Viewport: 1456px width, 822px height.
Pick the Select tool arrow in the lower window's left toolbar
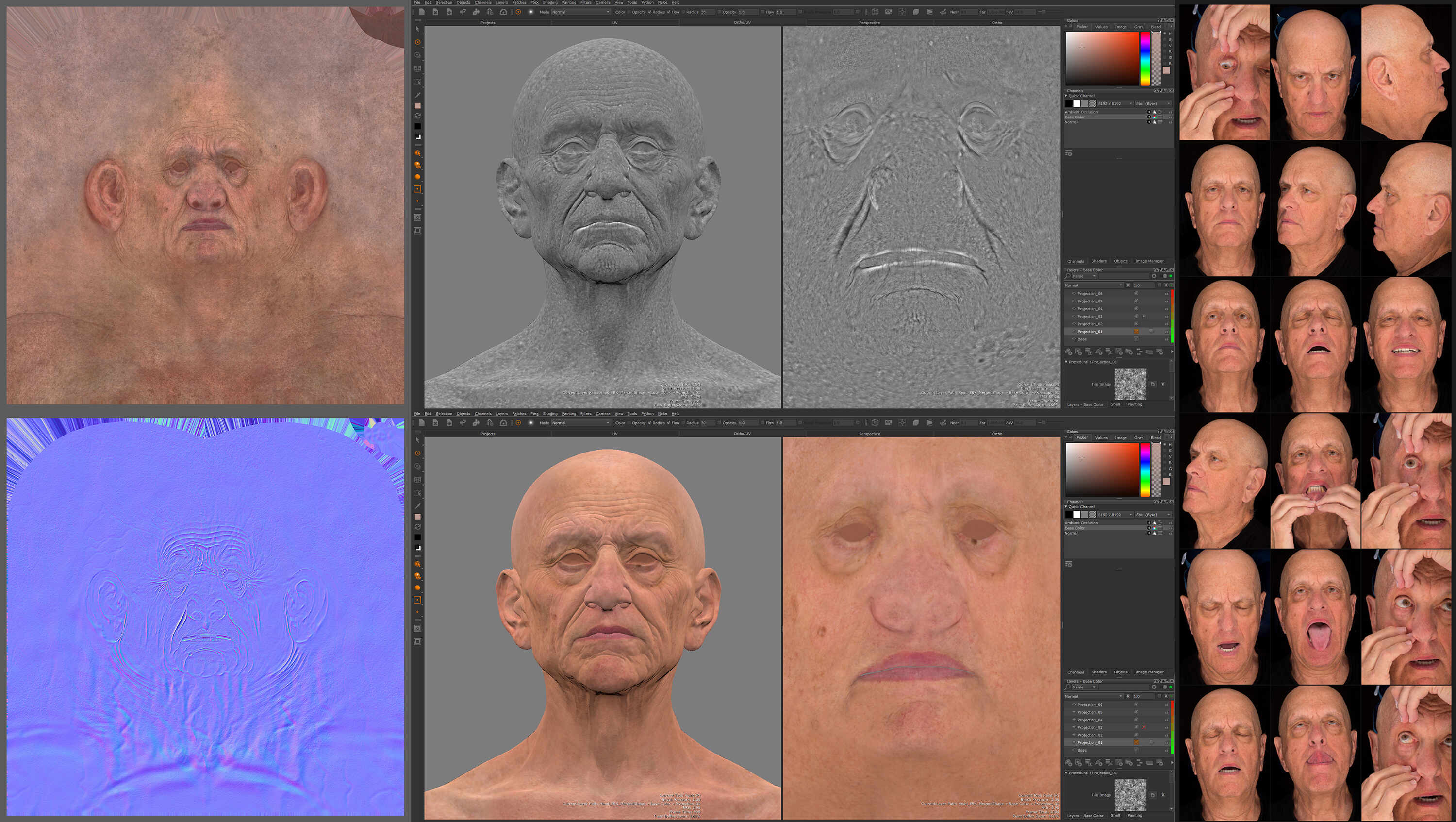pyautogui.click(x=418, y=440)
